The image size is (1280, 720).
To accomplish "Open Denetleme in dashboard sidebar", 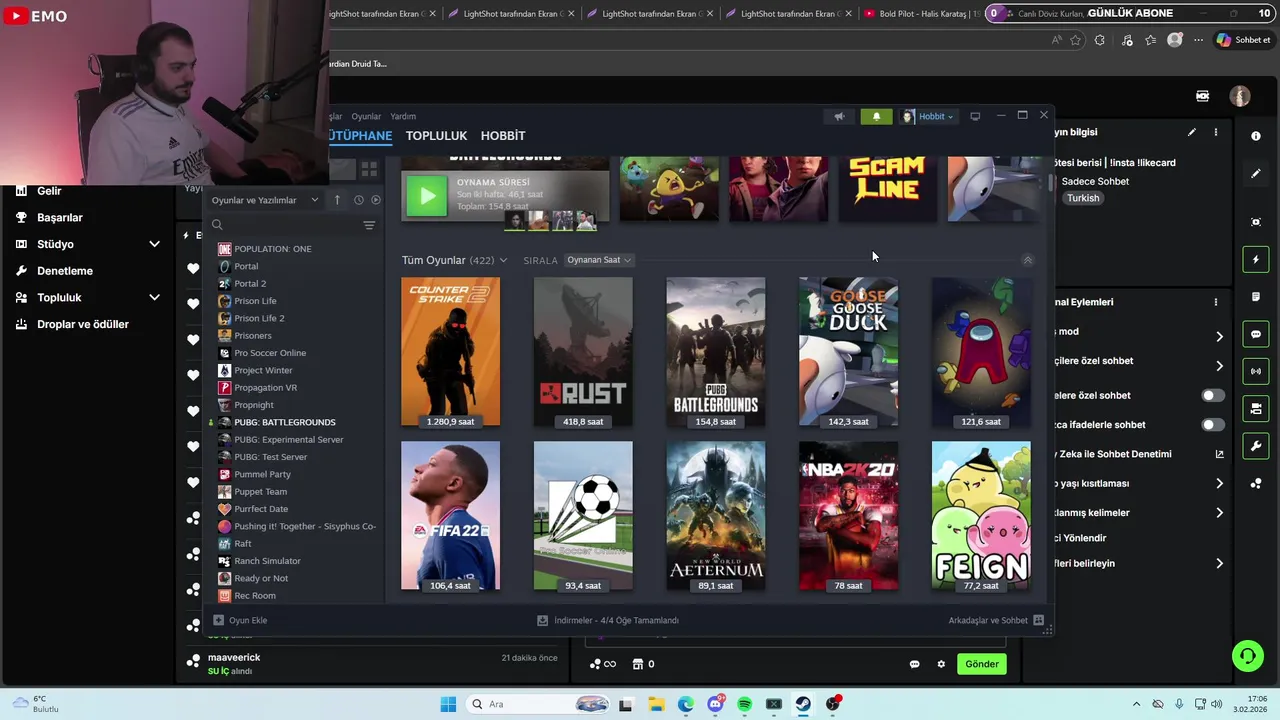I will click(x=65, y=271).
